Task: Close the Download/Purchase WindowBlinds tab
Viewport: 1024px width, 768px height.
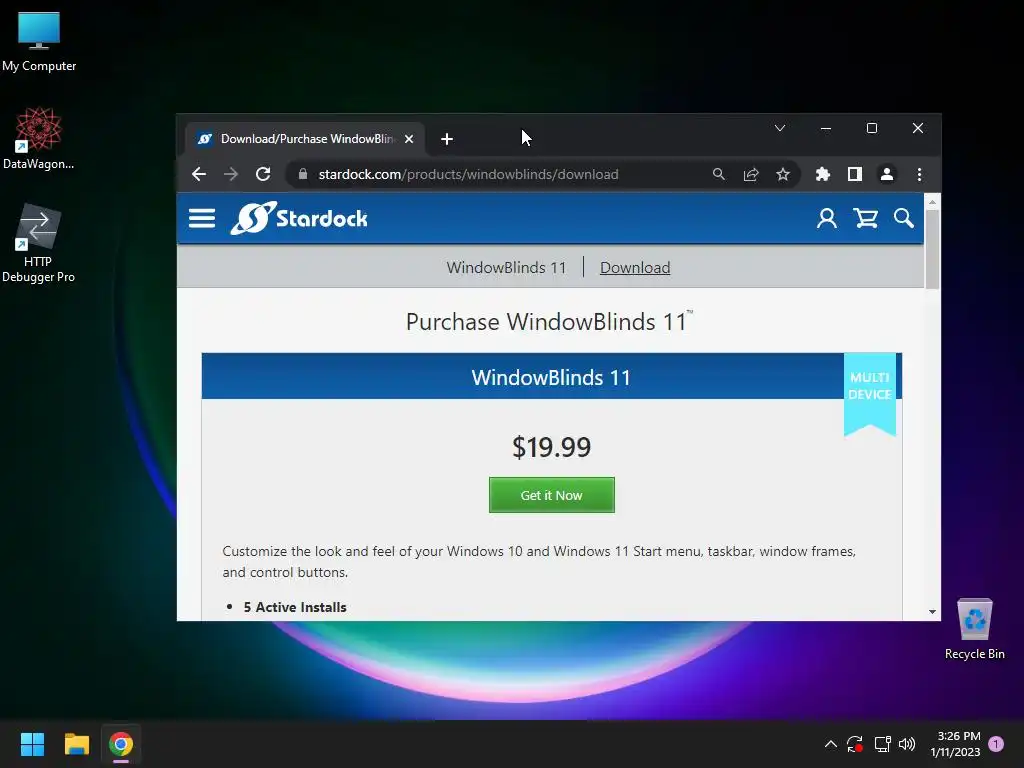Action: point(409,139)
